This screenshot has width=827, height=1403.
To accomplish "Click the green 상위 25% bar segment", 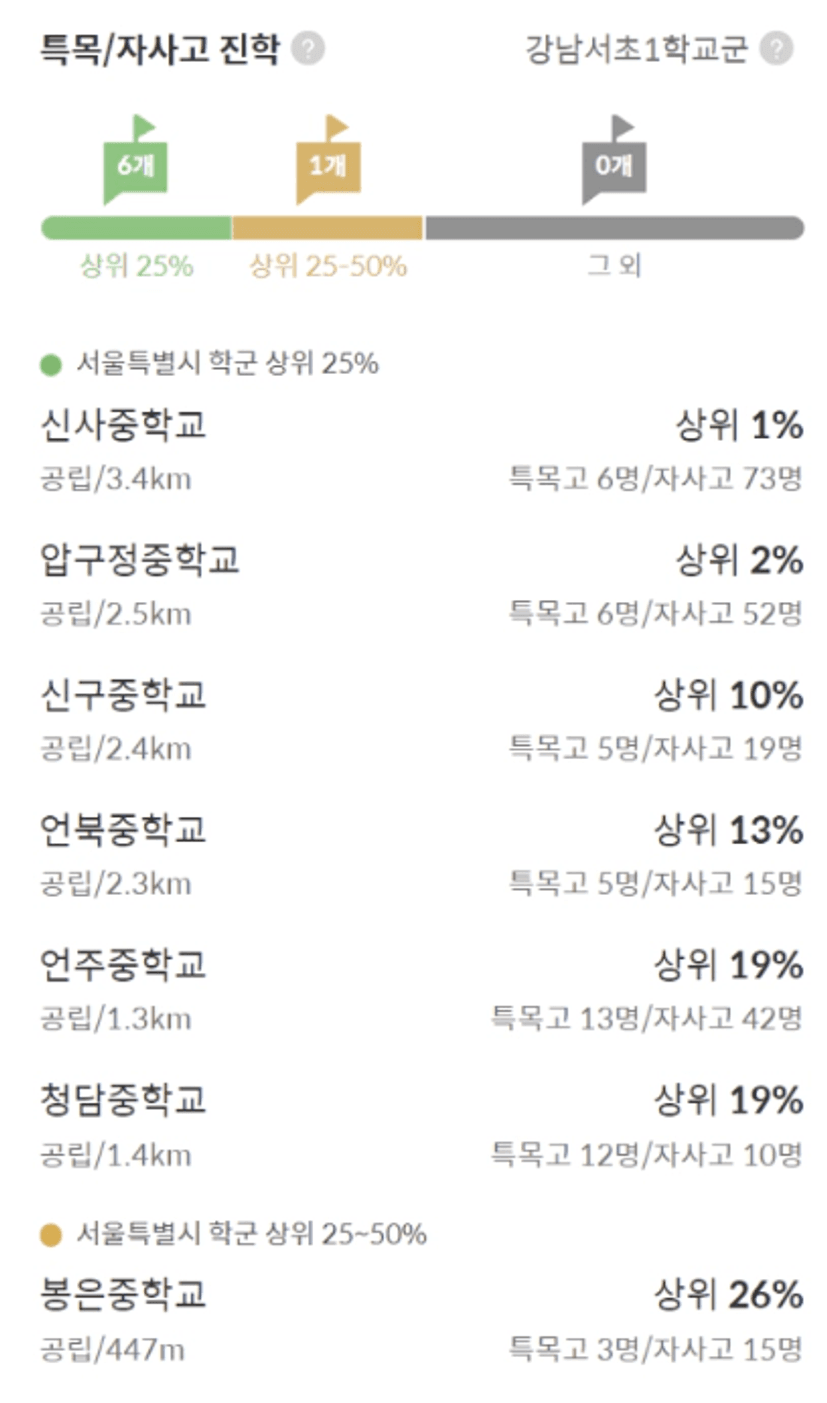I will [x=136, y=228].
